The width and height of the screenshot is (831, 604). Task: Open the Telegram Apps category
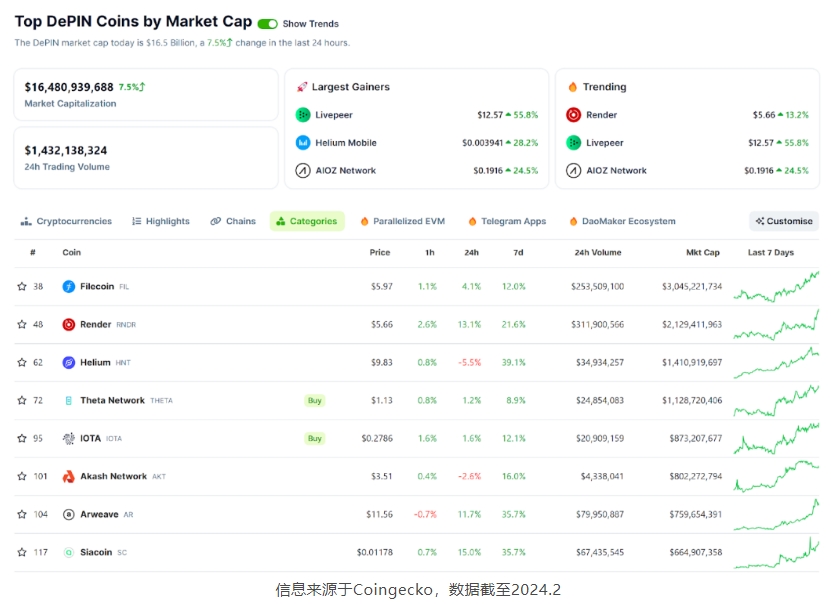click(x=507, y=221)
